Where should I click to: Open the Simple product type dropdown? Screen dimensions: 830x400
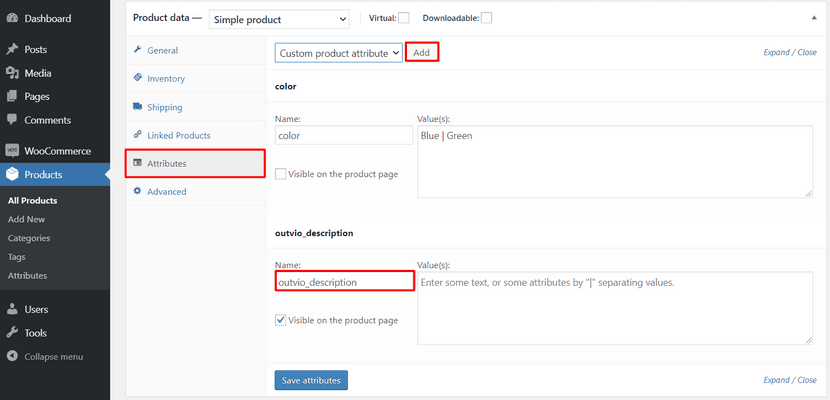[x=279, y=19]
